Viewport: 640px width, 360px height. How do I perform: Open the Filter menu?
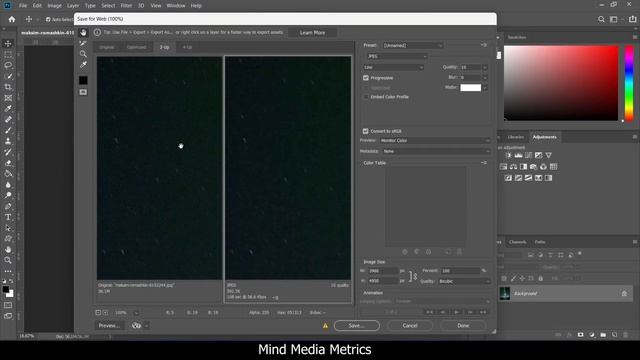click(x=126, y=6)
